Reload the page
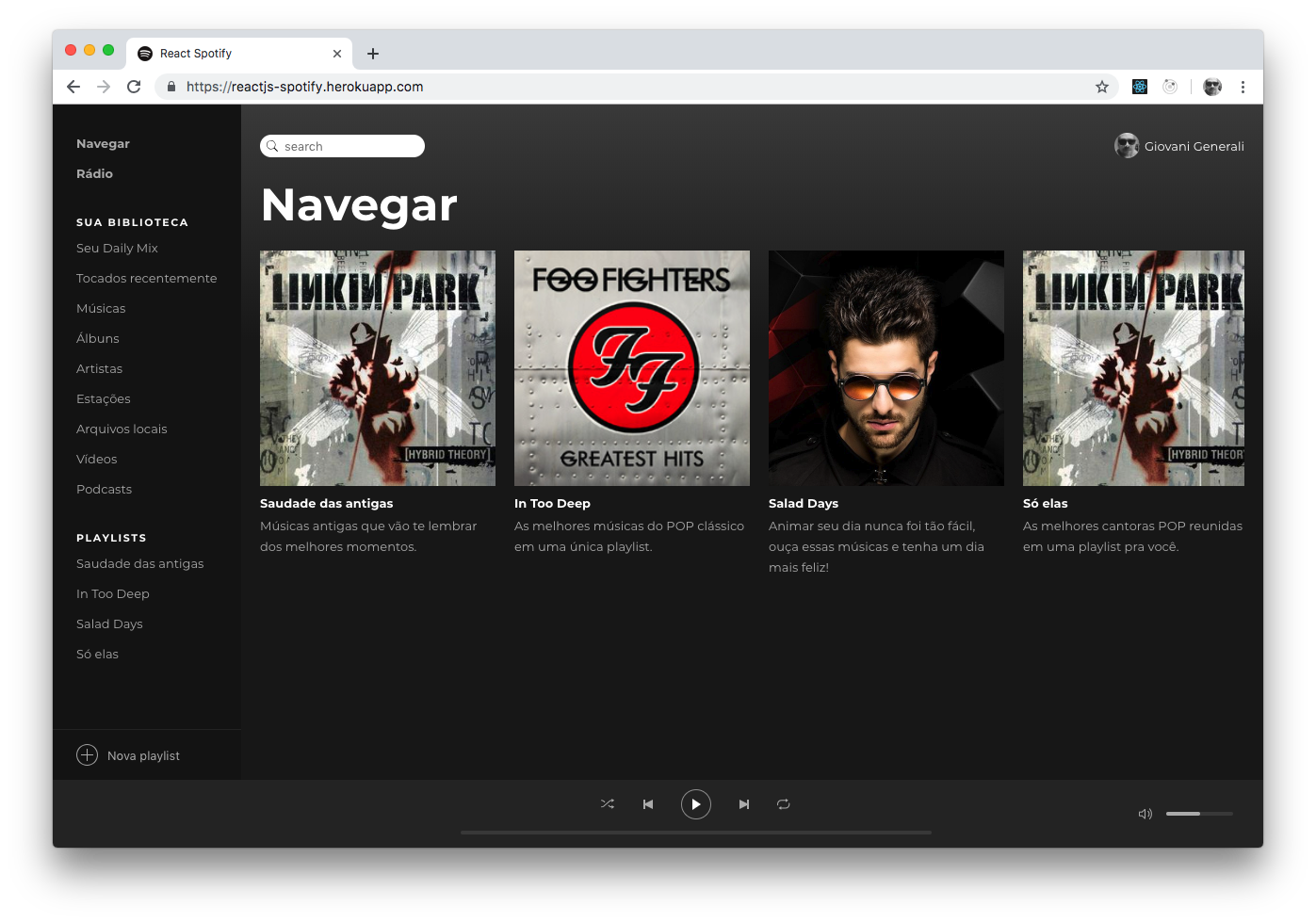Image resolution: width=1316 pixels, height=923 pixels. [x=134, y=87]
